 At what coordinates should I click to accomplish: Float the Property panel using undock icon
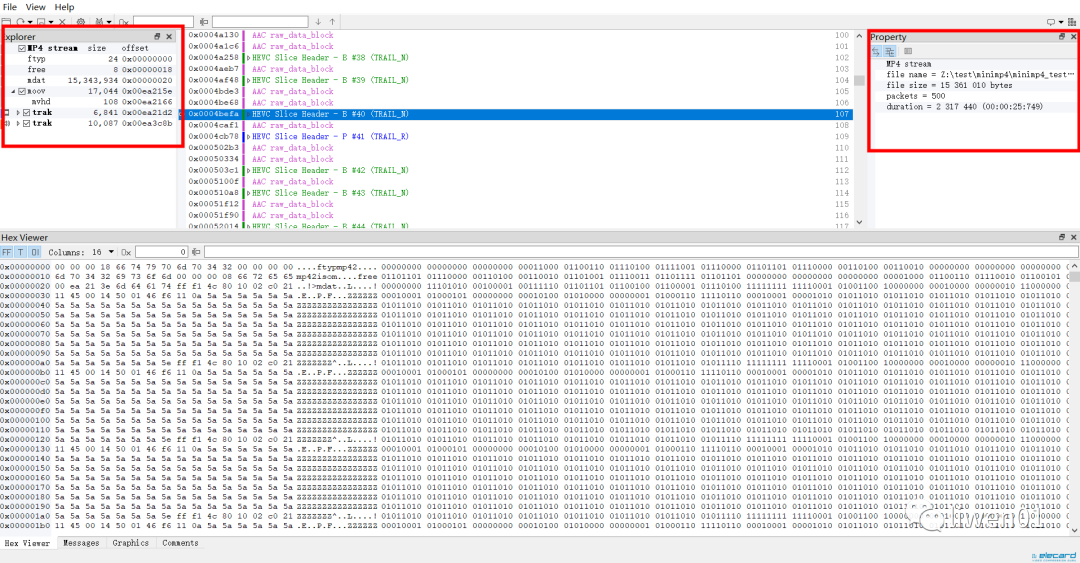click(1061, 37)
